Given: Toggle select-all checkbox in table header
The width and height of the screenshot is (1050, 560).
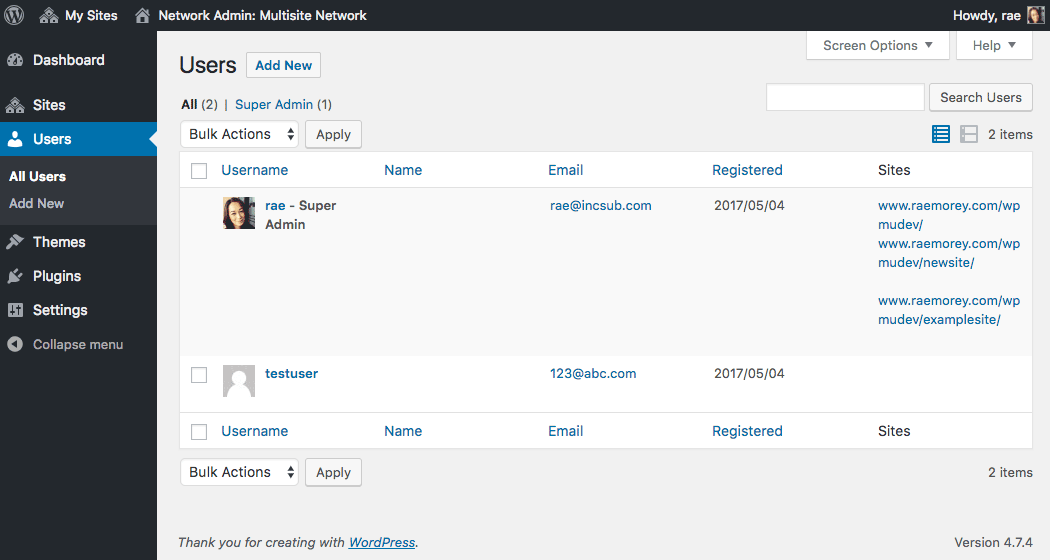Looking at the screenshot, I should [199, 171].
